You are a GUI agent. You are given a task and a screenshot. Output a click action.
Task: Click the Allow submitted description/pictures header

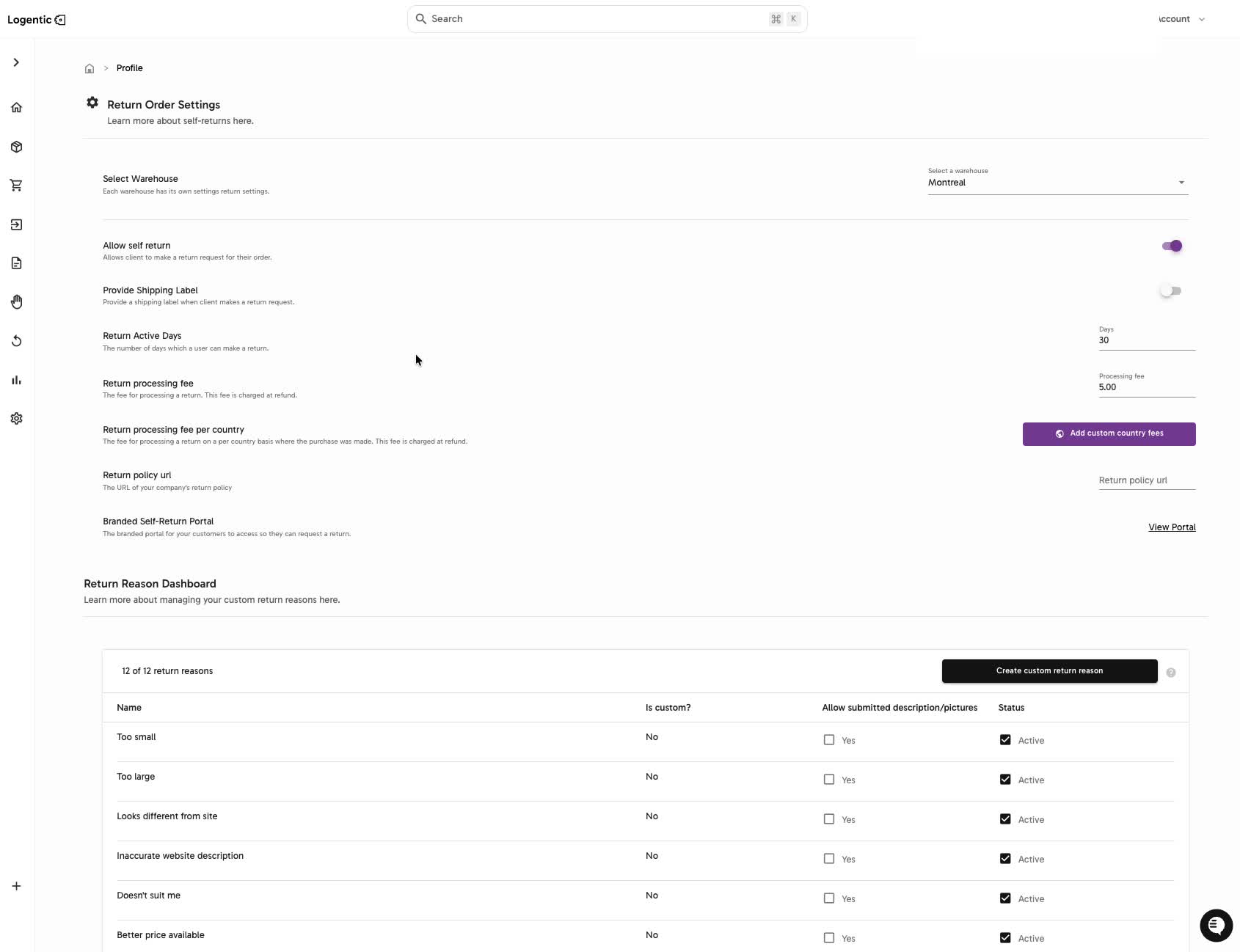coord(900,708)
